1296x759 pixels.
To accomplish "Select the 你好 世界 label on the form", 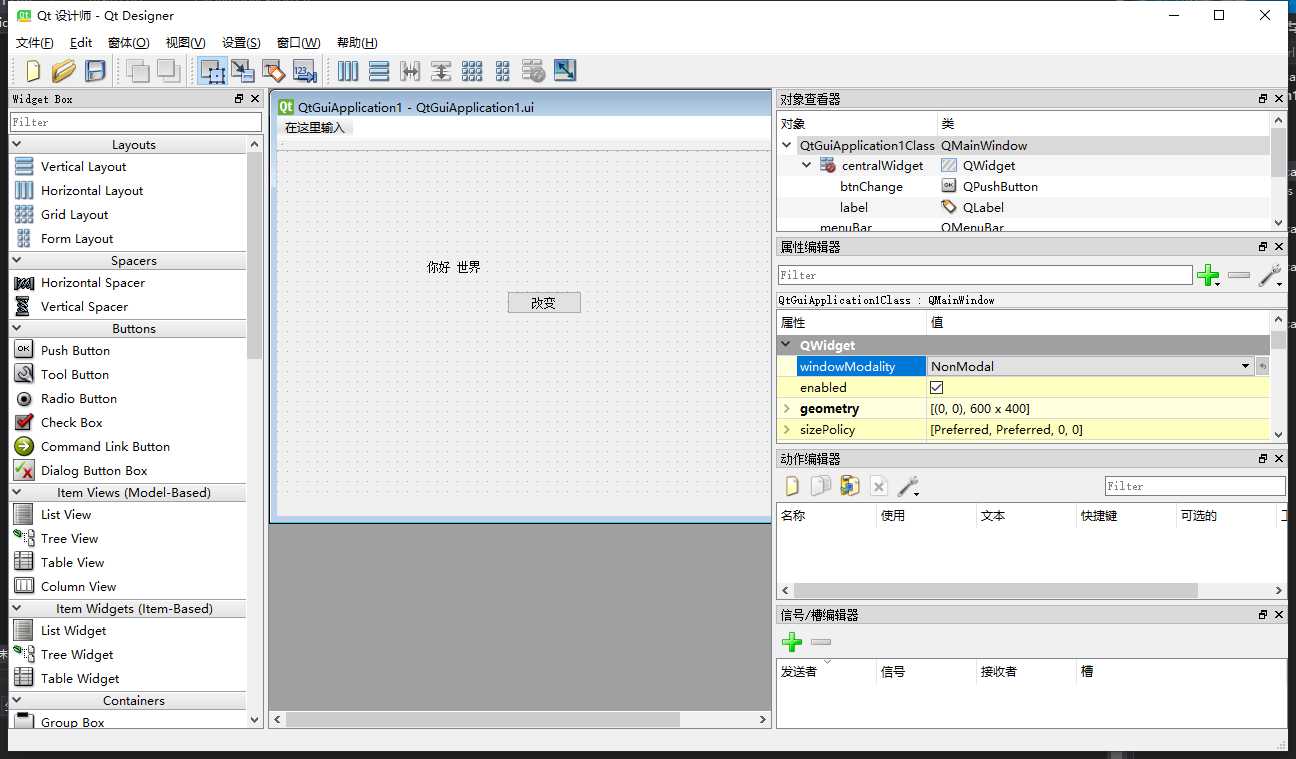I will [453, 267].
